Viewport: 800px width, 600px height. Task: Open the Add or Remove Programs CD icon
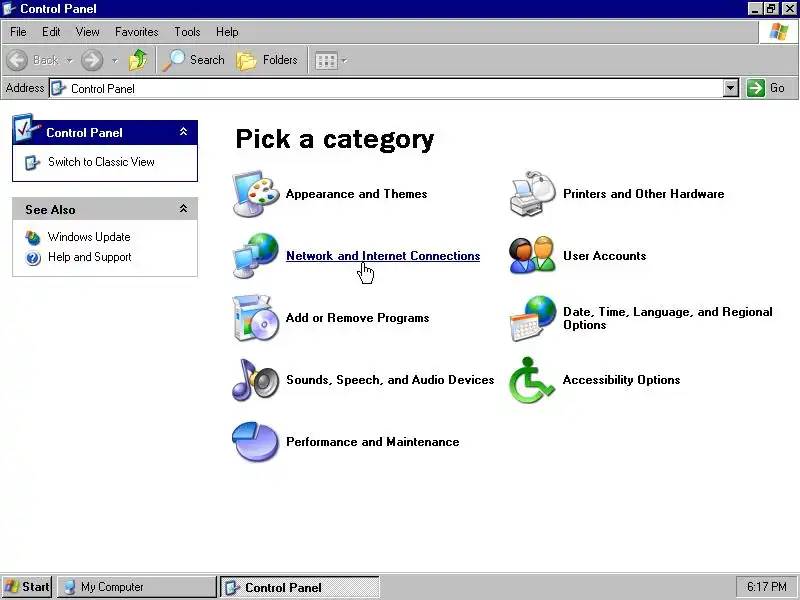point(256,318)
